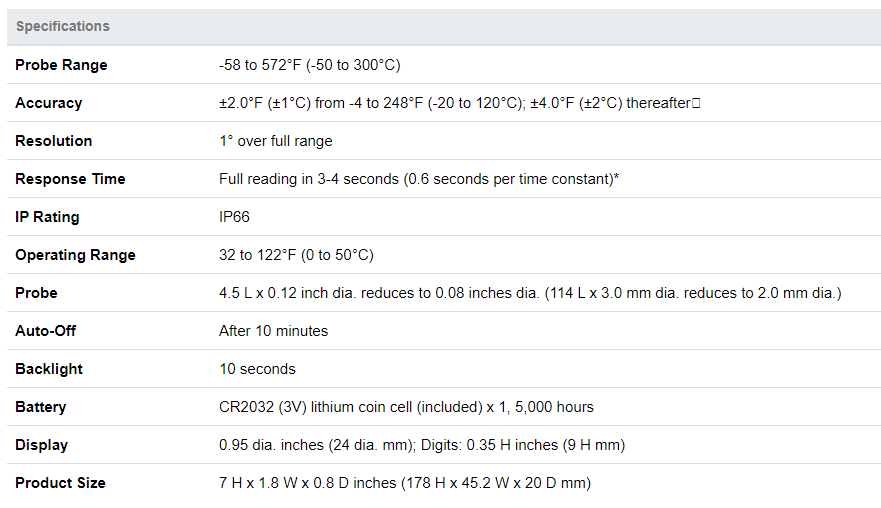881x508 pixels.
Task: Select the IP66 value
Action: (x=236, y=217)
